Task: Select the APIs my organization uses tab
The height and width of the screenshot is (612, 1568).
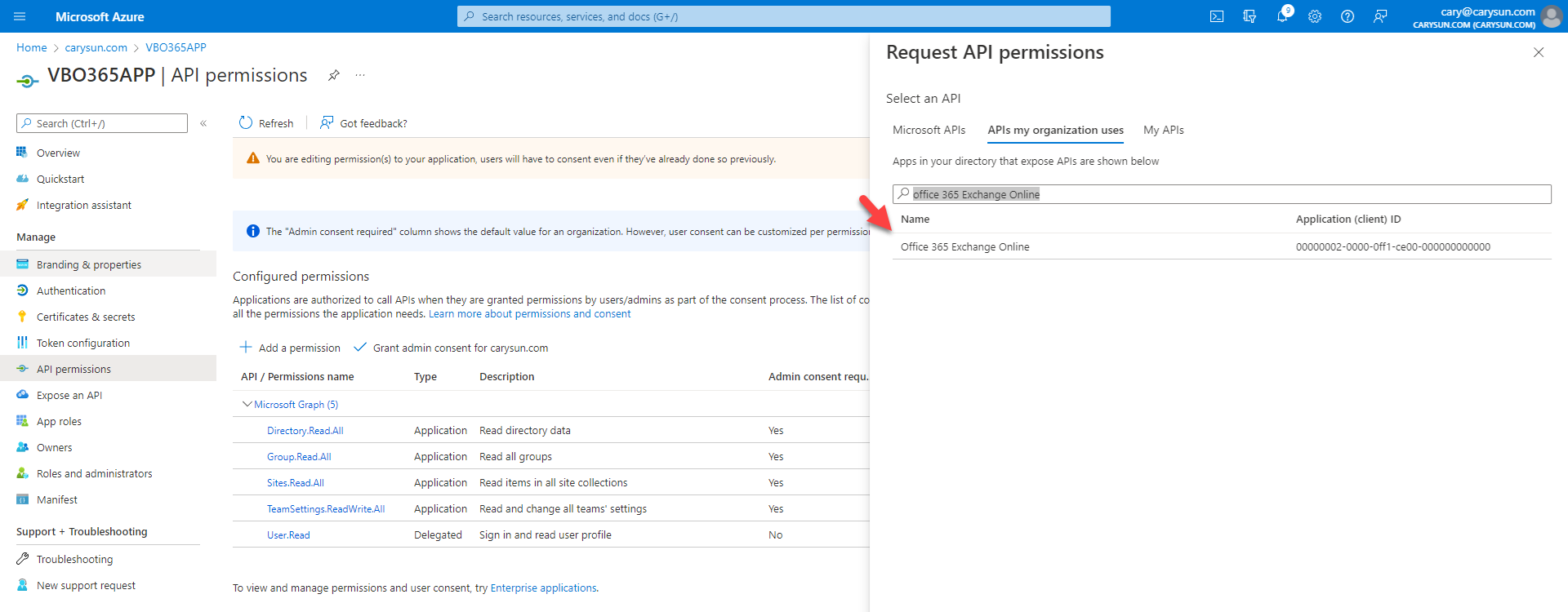Action: 1055,130
